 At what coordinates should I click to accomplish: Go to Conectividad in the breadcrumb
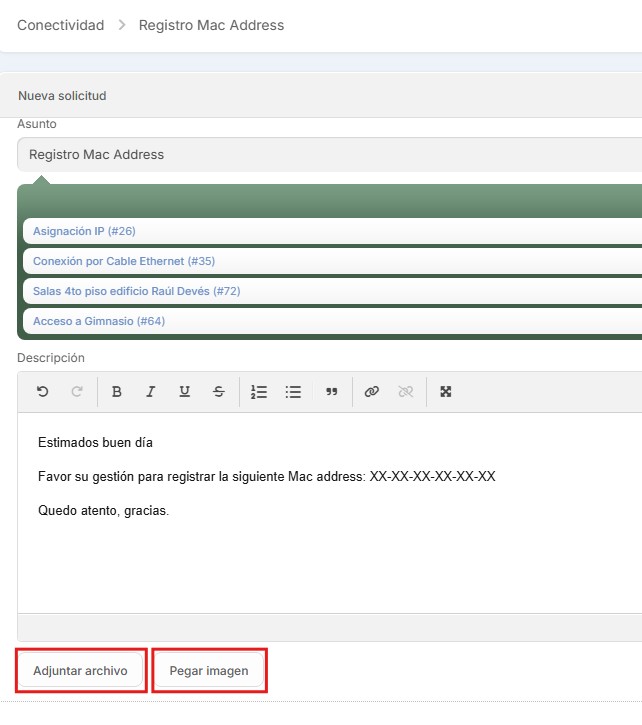(x=61, y=25)
